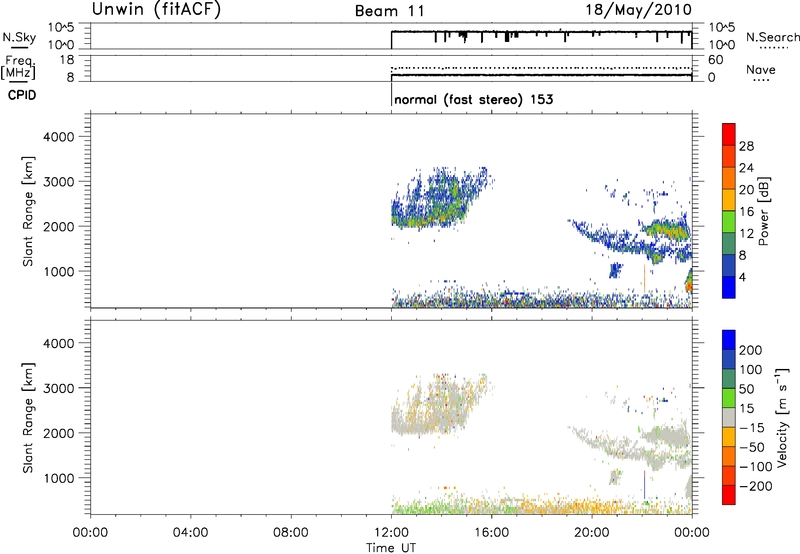Select the 'Beam 11' header label
Viewport: 800px width, 554px height.
(x=390, y=11)
